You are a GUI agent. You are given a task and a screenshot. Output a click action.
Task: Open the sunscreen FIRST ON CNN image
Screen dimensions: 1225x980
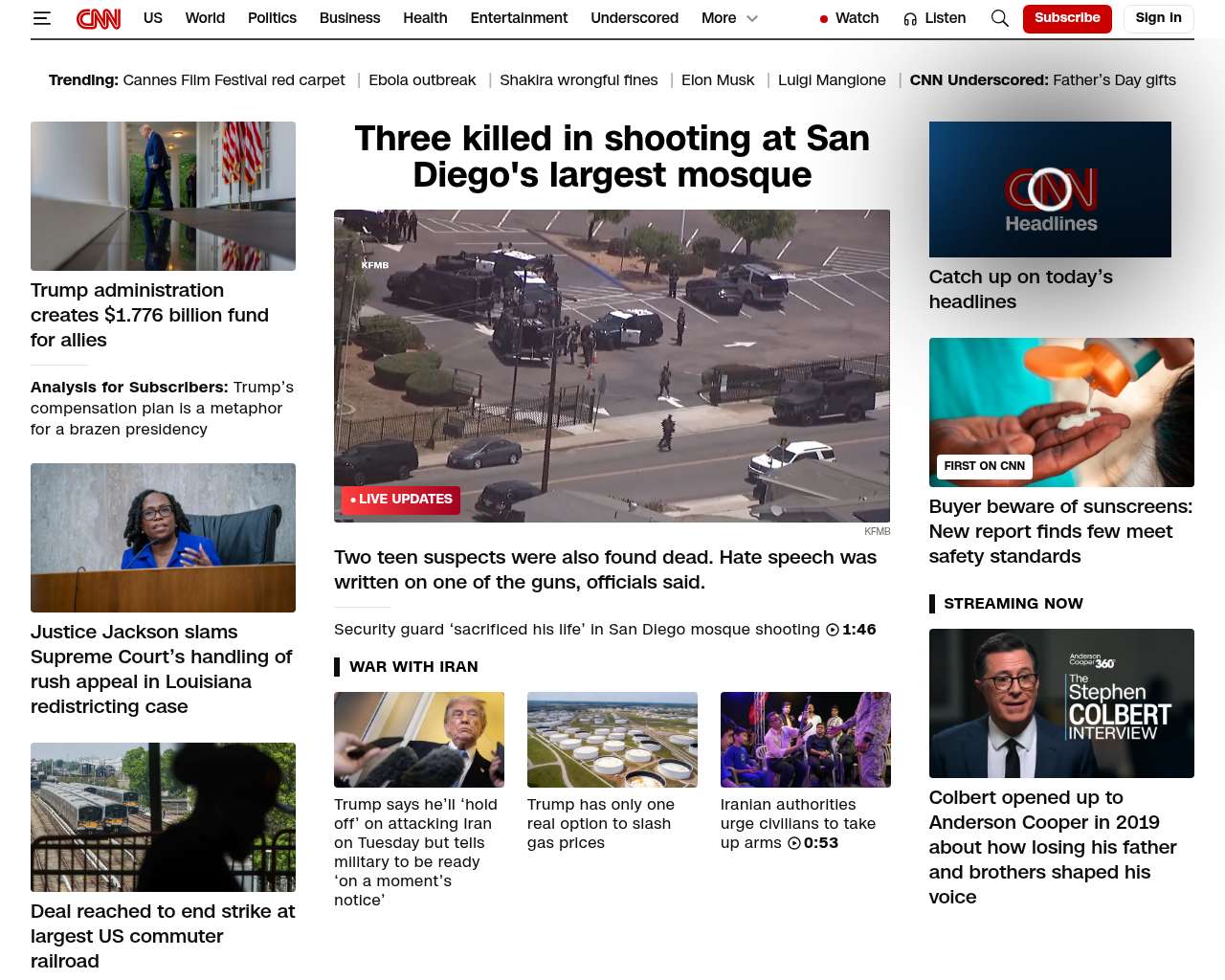(x=1061, y=412)
